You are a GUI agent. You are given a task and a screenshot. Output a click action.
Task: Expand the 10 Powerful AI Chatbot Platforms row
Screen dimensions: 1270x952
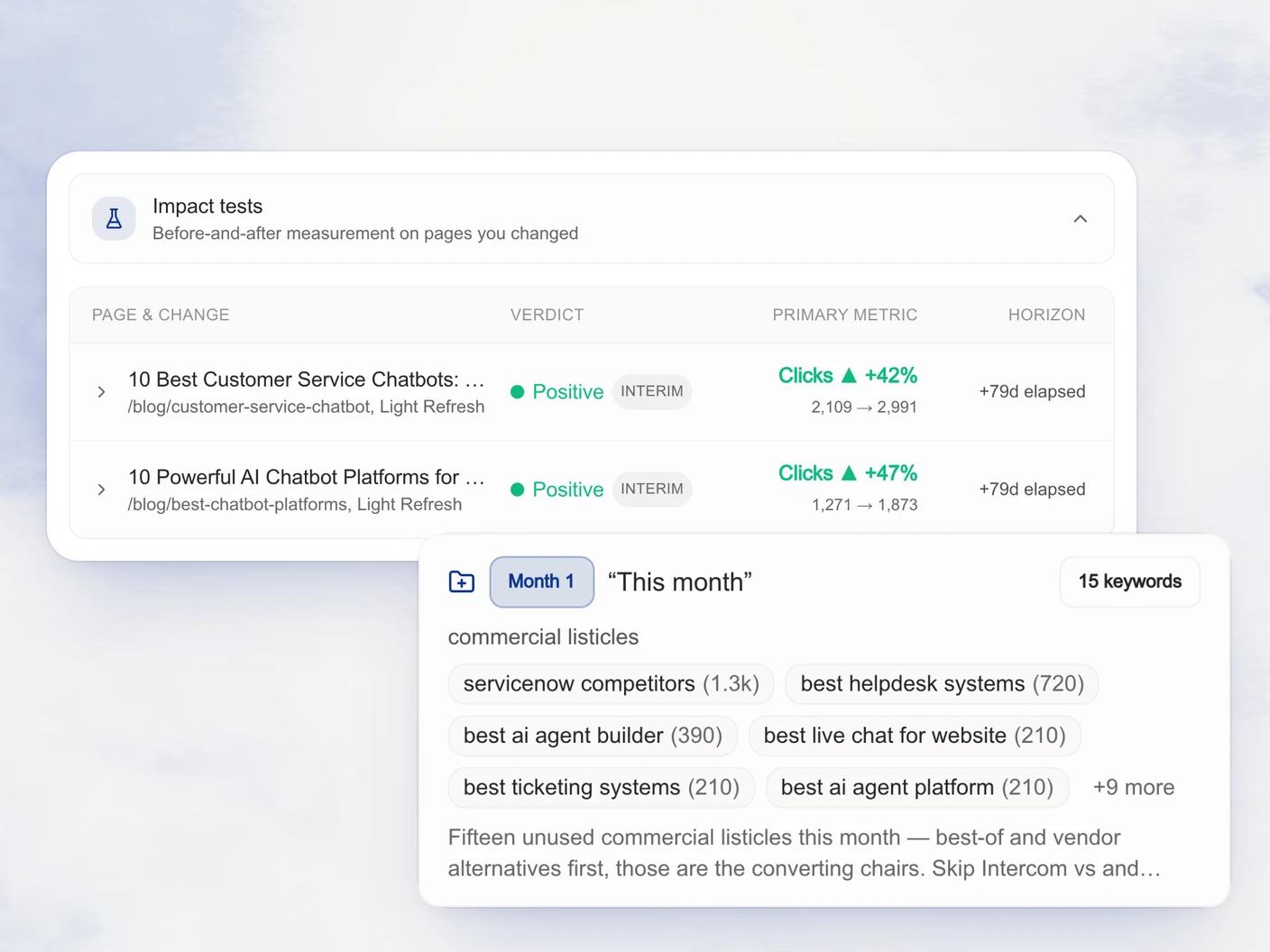(101, 490)
